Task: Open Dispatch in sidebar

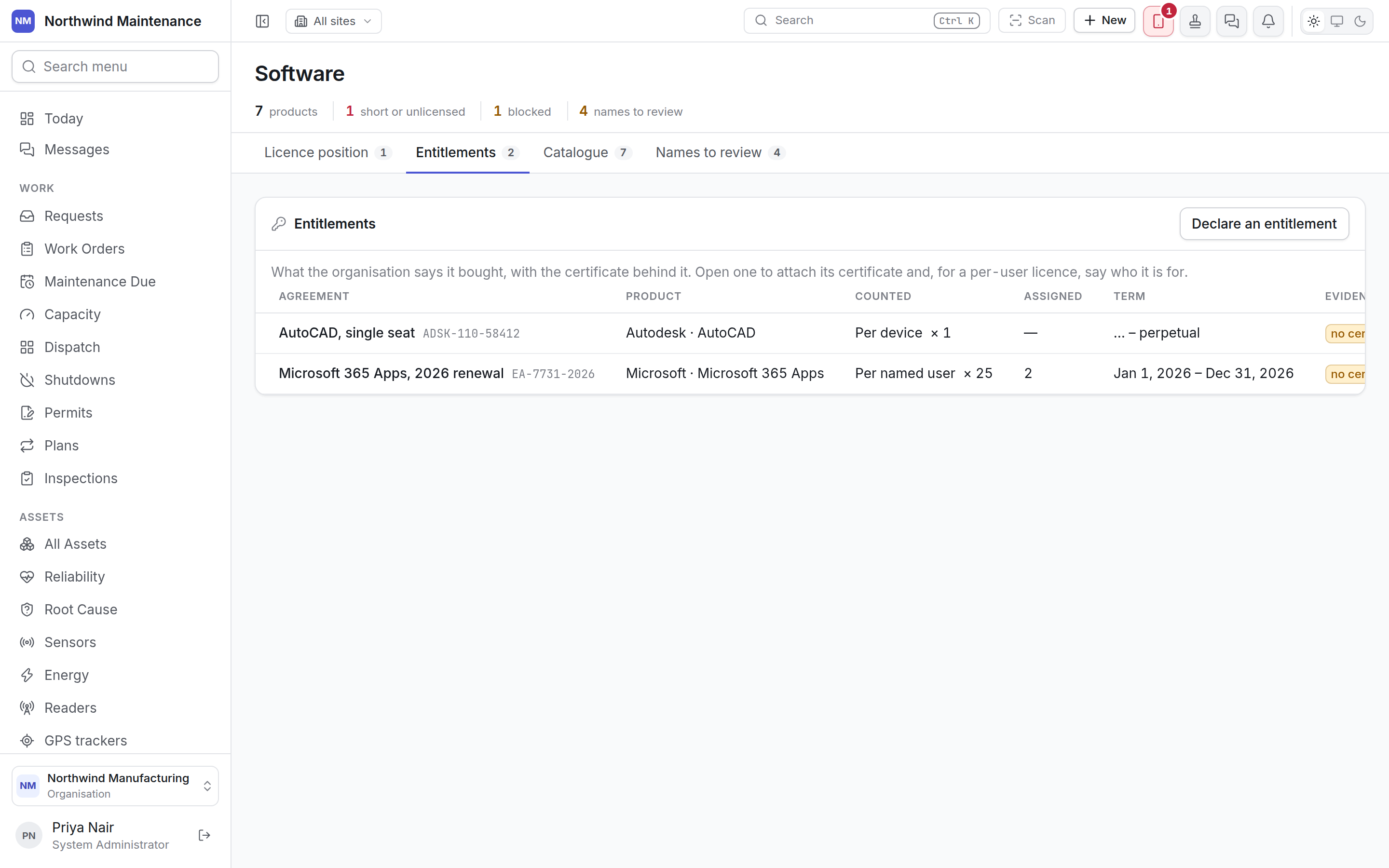Action: click(115, 347)
